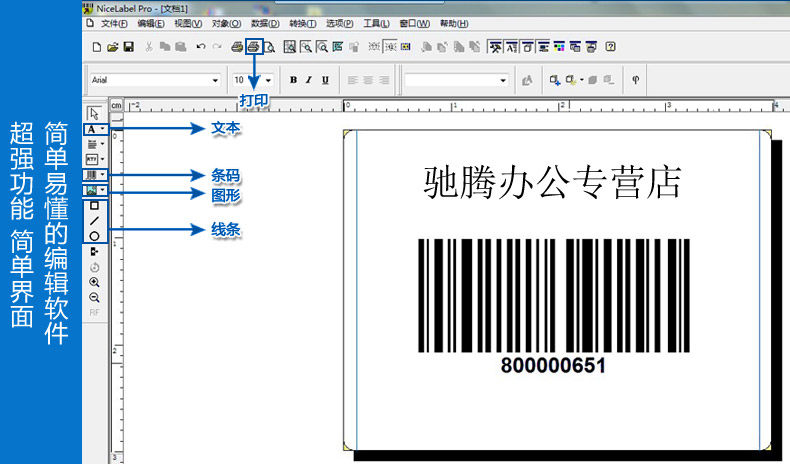Open the empty combo box in format bar

click(456, 80)
